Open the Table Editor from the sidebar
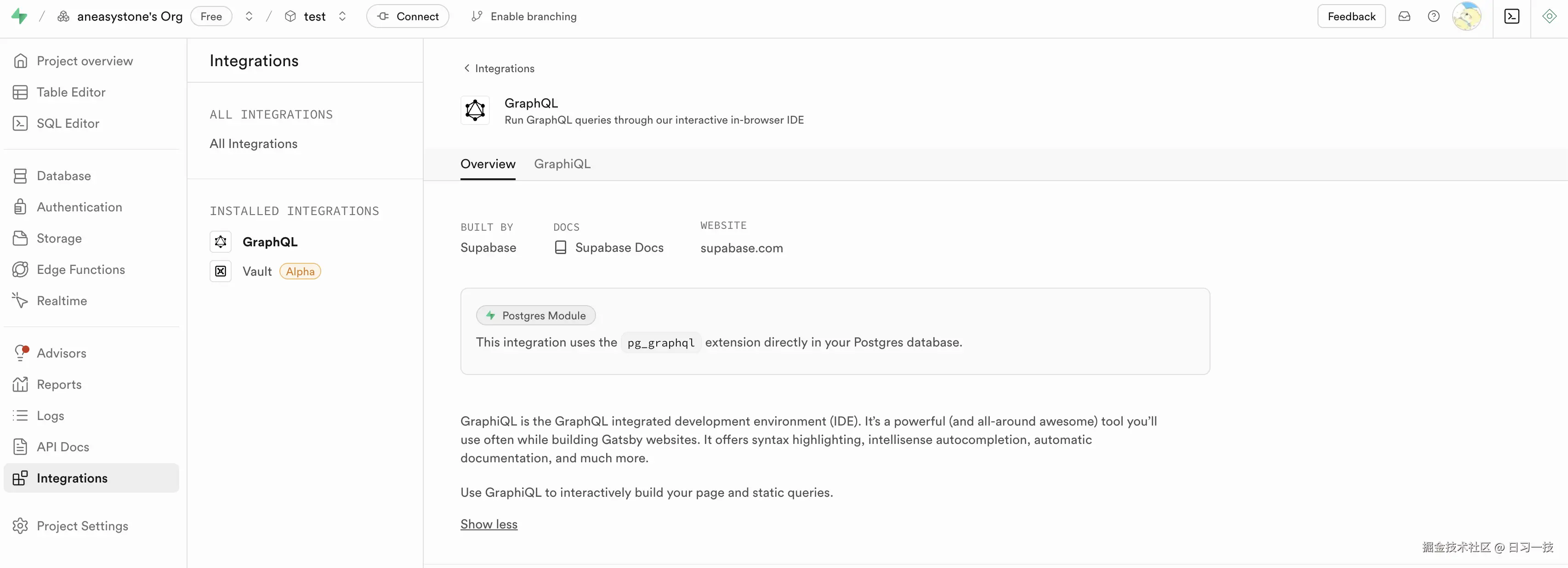The width and height of the screenshot is (1568, 568). point(71,91)
